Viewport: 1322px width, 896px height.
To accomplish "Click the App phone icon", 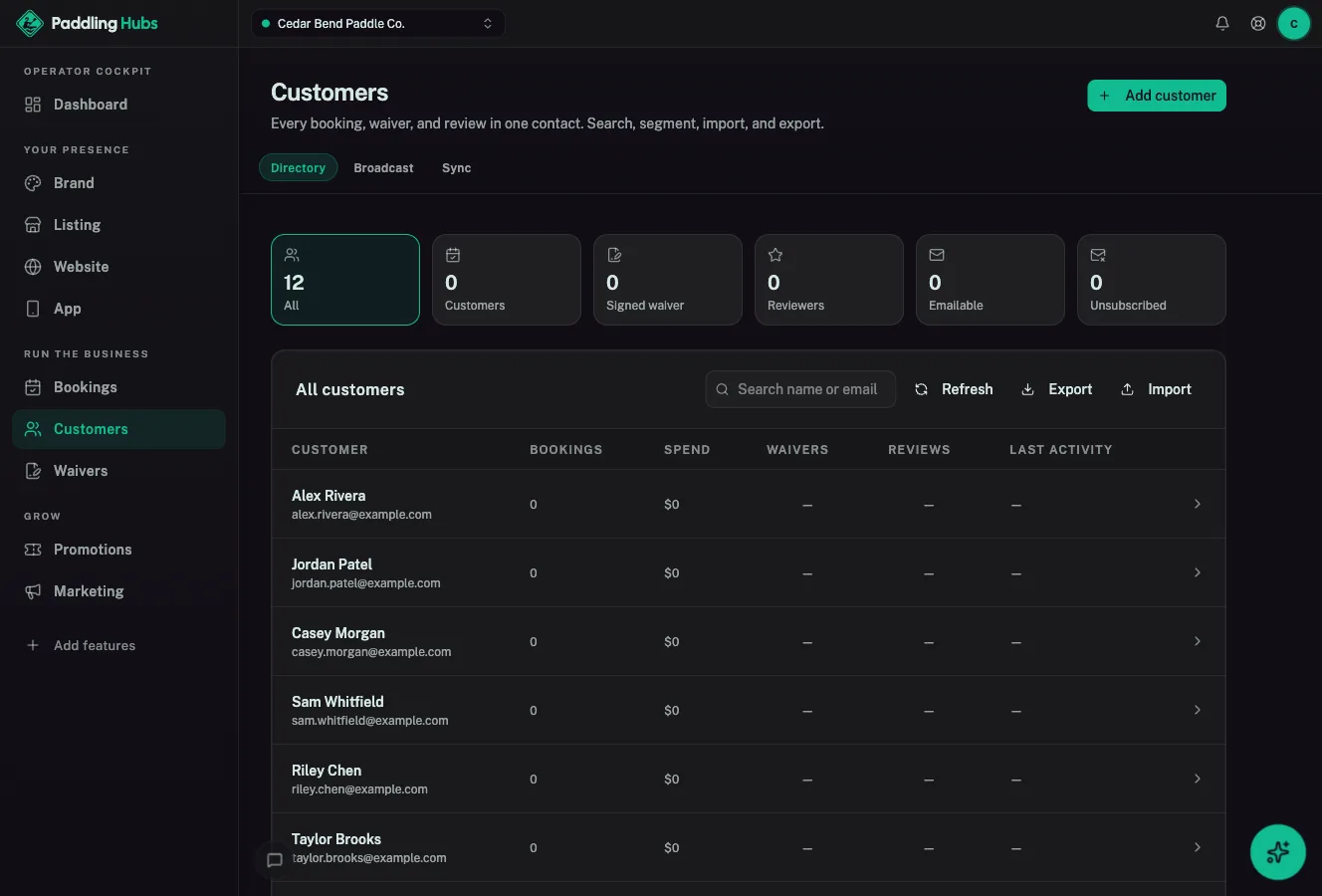I will tap(33, 309).
